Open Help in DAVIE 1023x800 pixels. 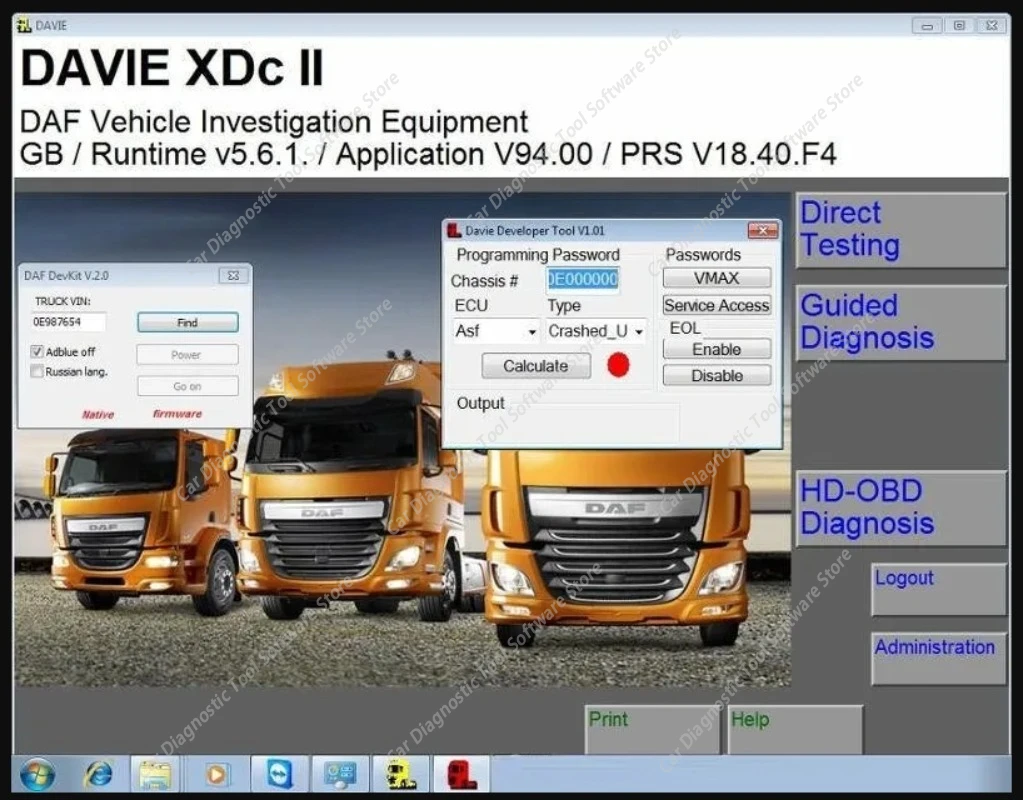(x=795, y=730)
